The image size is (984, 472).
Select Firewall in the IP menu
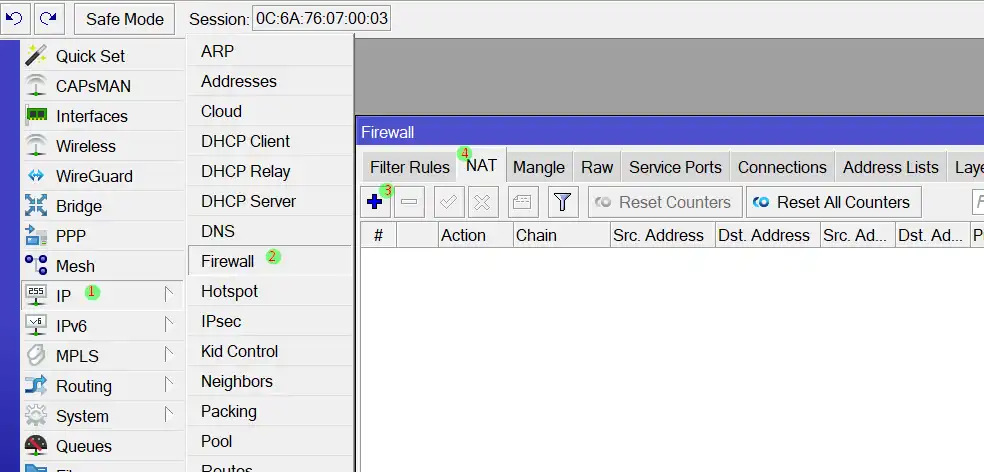(227, 261)
